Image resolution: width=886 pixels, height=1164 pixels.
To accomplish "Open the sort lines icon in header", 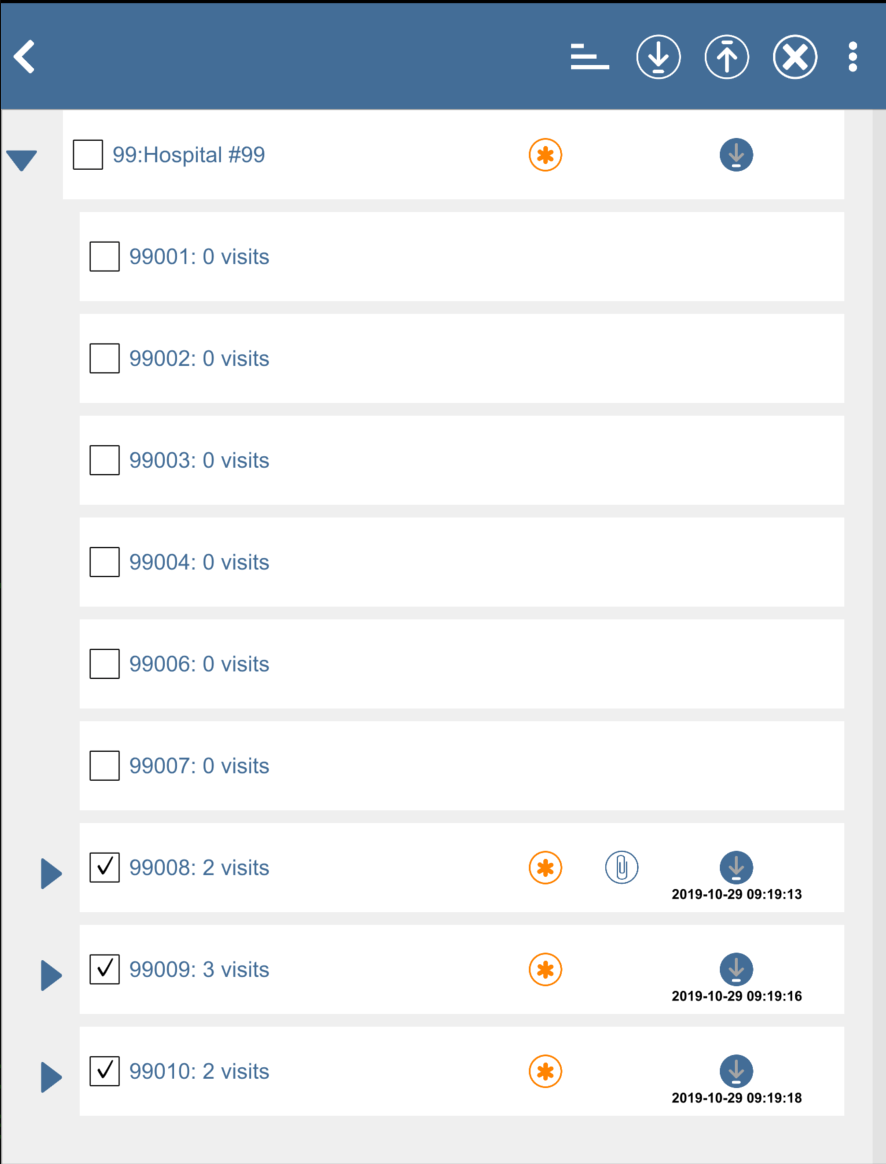I will [x=590, y=57].
